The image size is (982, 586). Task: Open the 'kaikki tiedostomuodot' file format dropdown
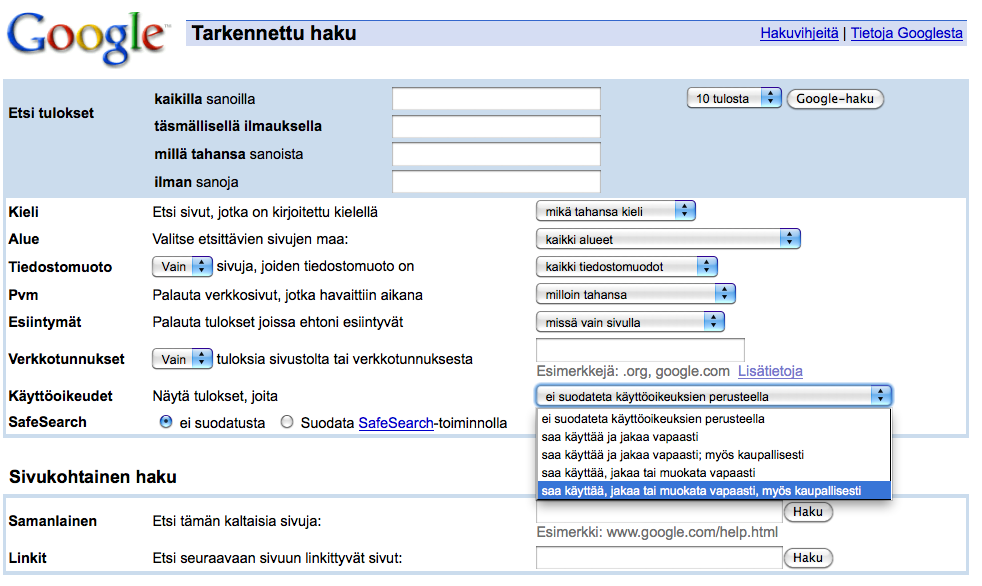[626, 267]
